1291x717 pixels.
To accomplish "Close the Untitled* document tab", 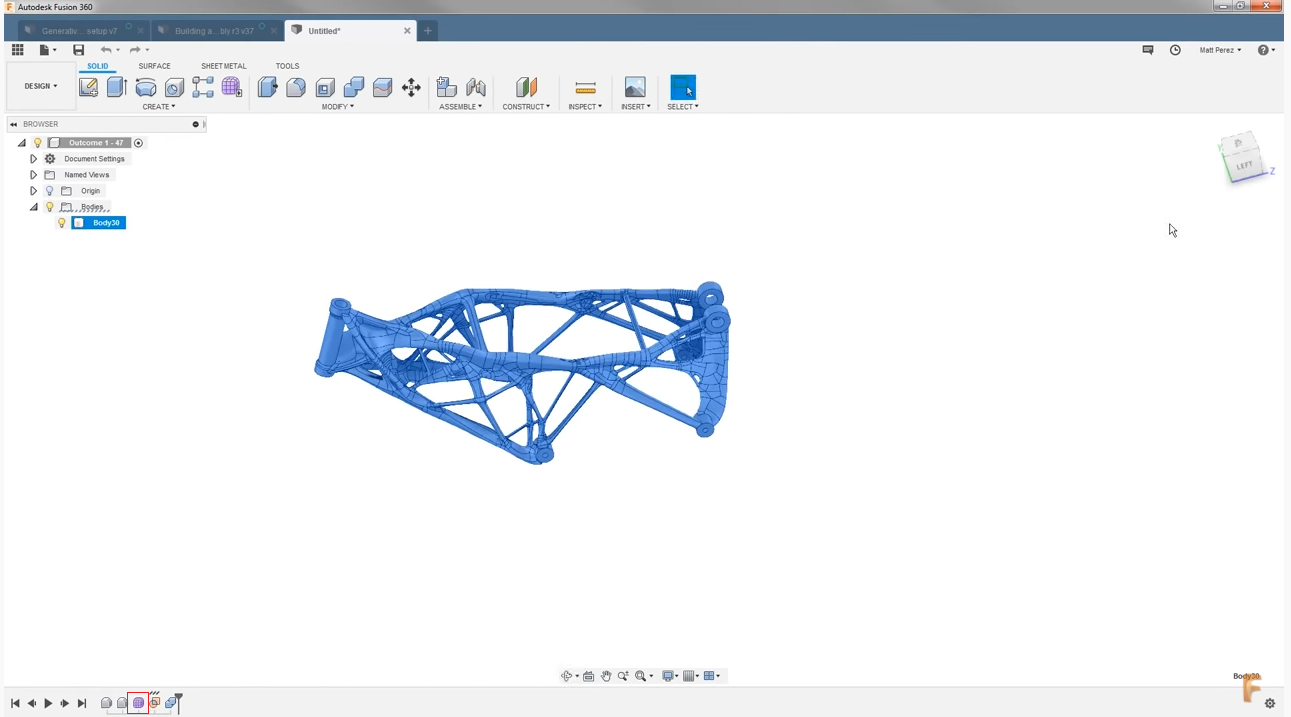I will (407, 31).
